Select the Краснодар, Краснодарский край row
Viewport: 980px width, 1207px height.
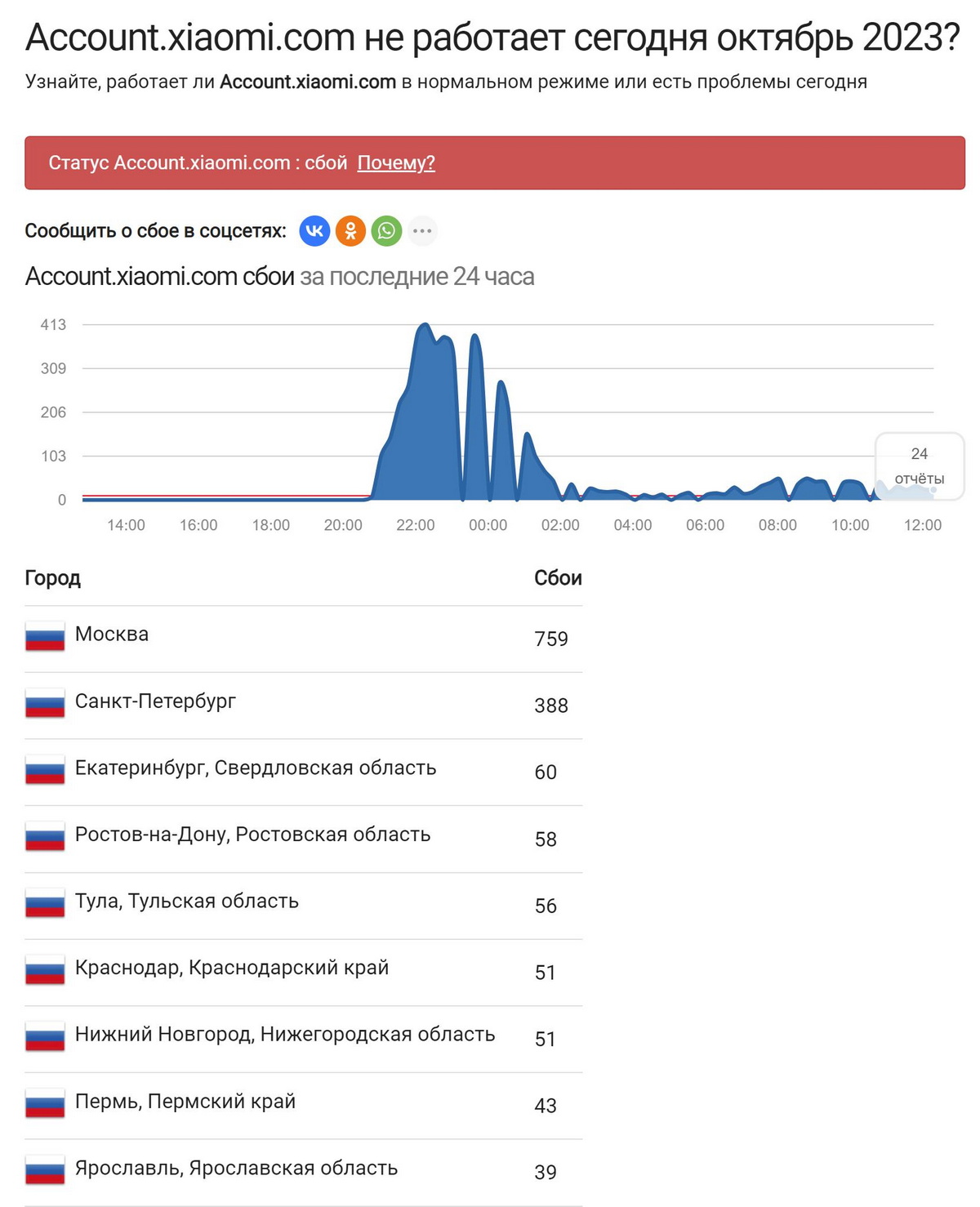[232, 968]
